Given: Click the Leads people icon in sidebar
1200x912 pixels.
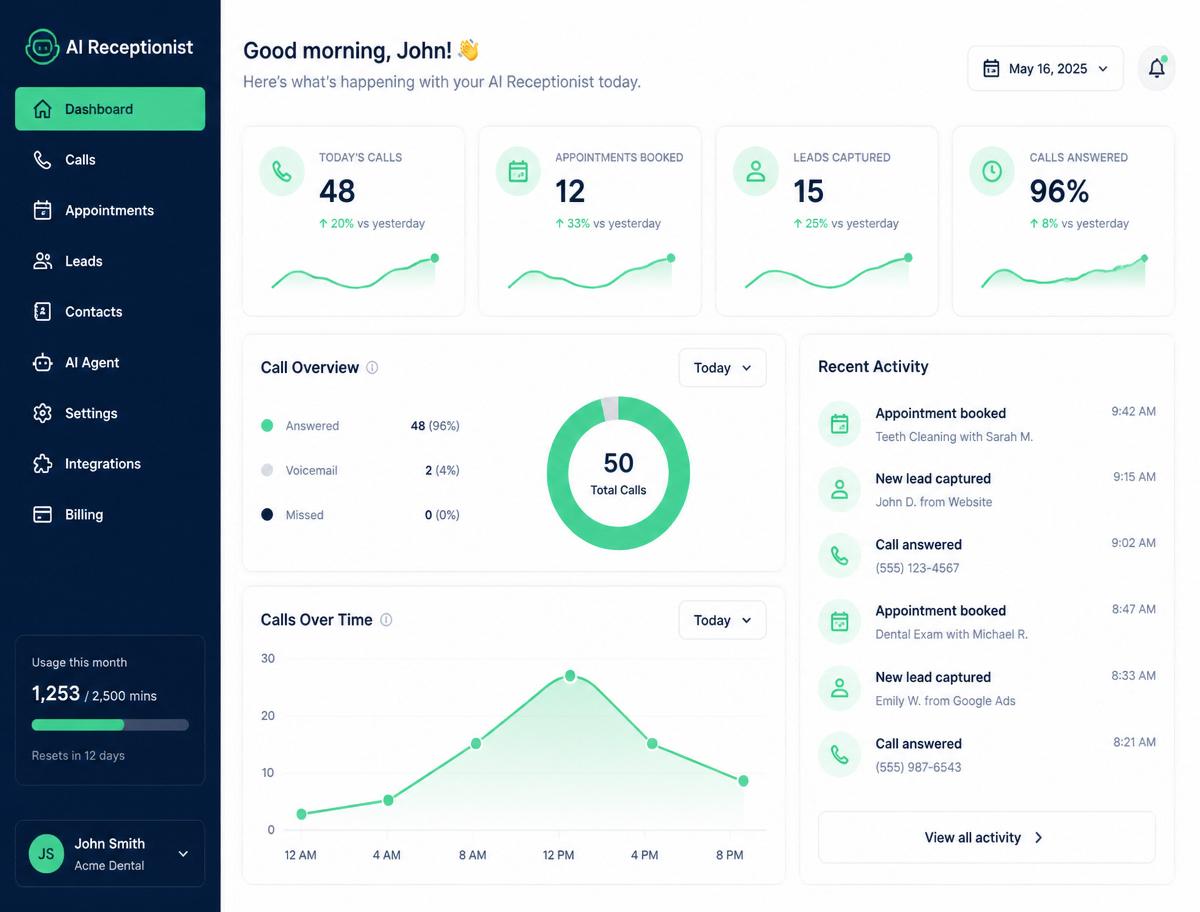Looking at the screenshot, I should coord(42,261).
